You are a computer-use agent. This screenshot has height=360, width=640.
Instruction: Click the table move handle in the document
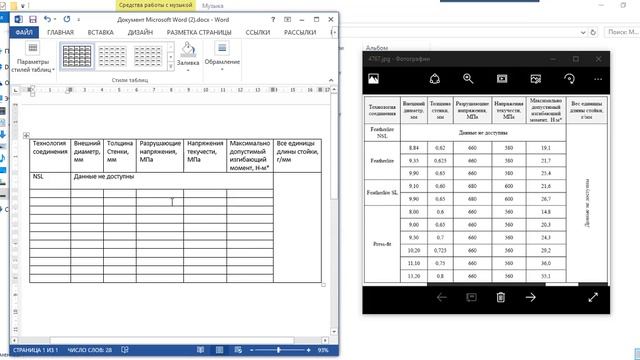click(x=27, y=135)
